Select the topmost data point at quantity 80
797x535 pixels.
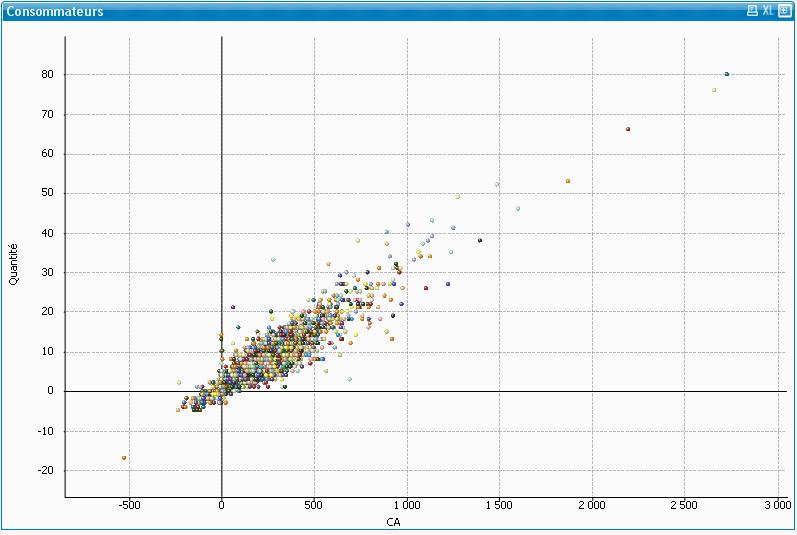(x=727, y=74)
